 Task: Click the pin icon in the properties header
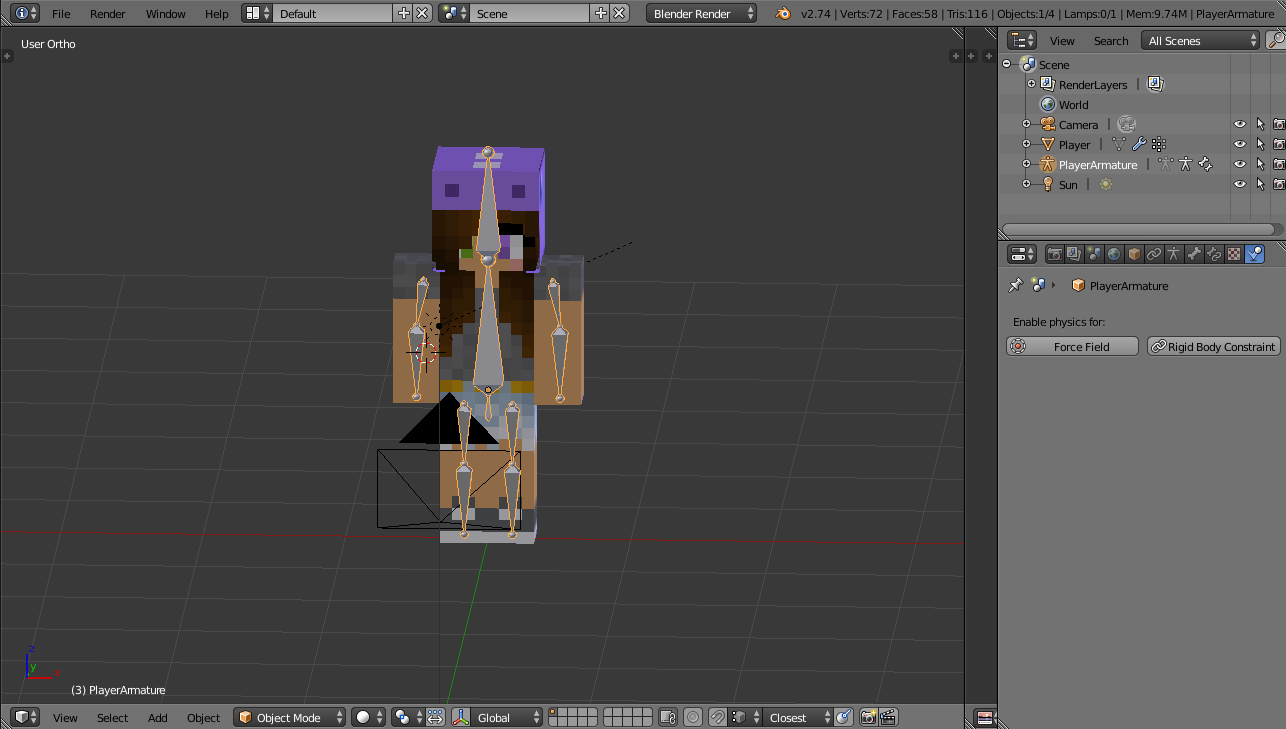point(1015,285)
